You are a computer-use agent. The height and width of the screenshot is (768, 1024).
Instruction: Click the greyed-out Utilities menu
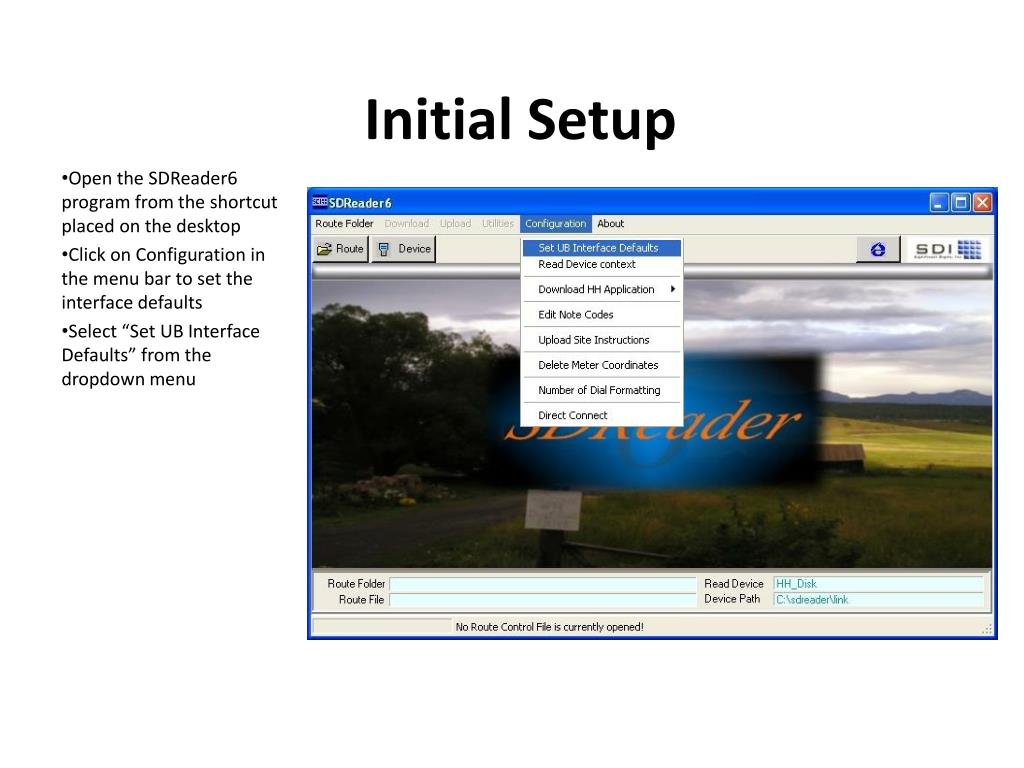click(x=498, y=223)
